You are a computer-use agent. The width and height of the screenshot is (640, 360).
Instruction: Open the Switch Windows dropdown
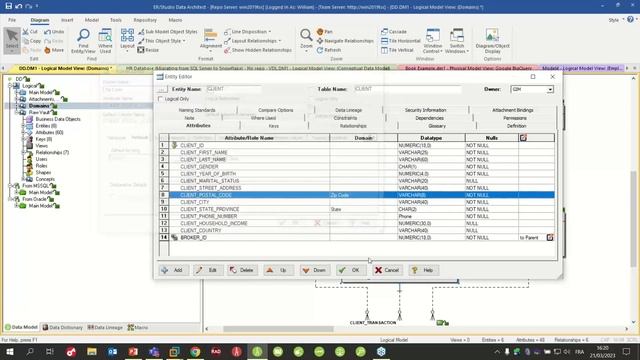click(457, 41)
